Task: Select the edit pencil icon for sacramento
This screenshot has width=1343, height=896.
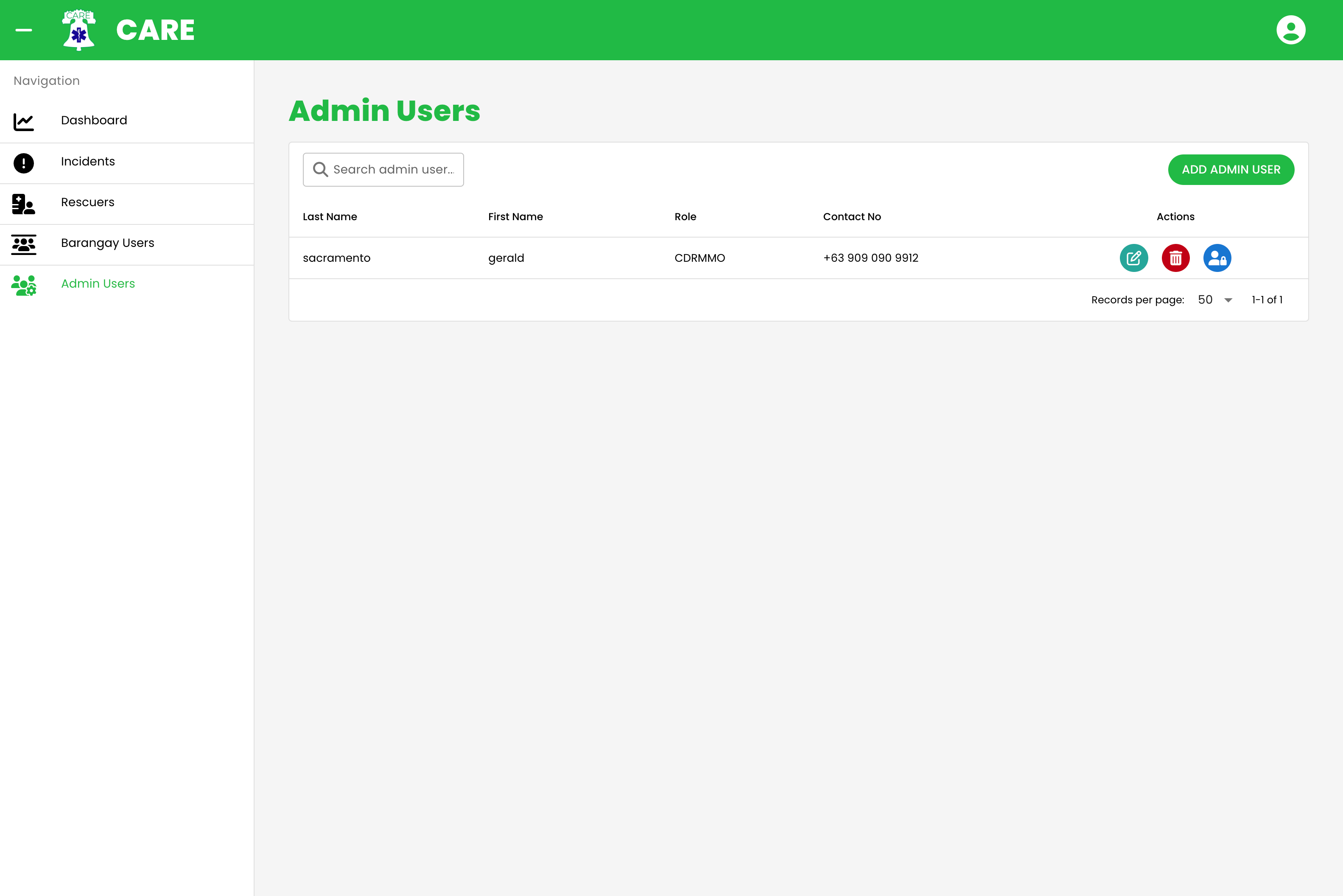Action: point(1134,258)
